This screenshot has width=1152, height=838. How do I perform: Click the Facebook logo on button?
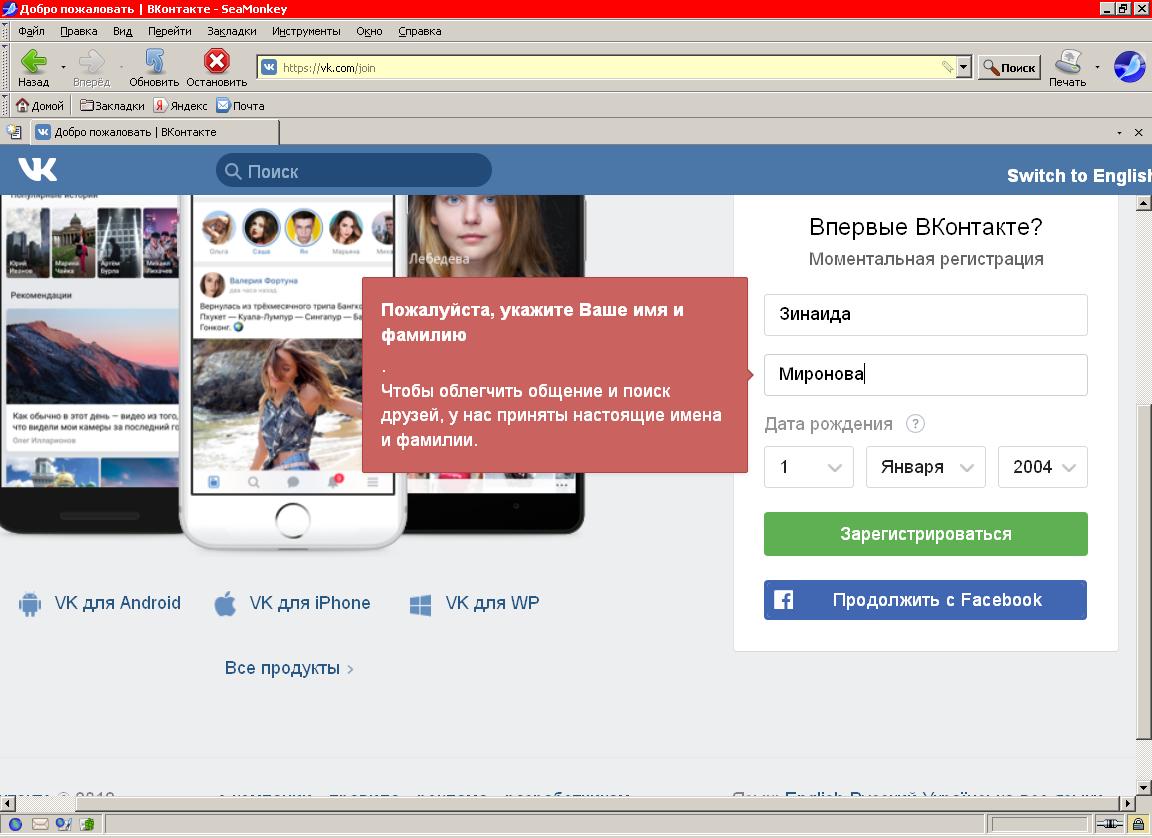click(x=783, y=600)
